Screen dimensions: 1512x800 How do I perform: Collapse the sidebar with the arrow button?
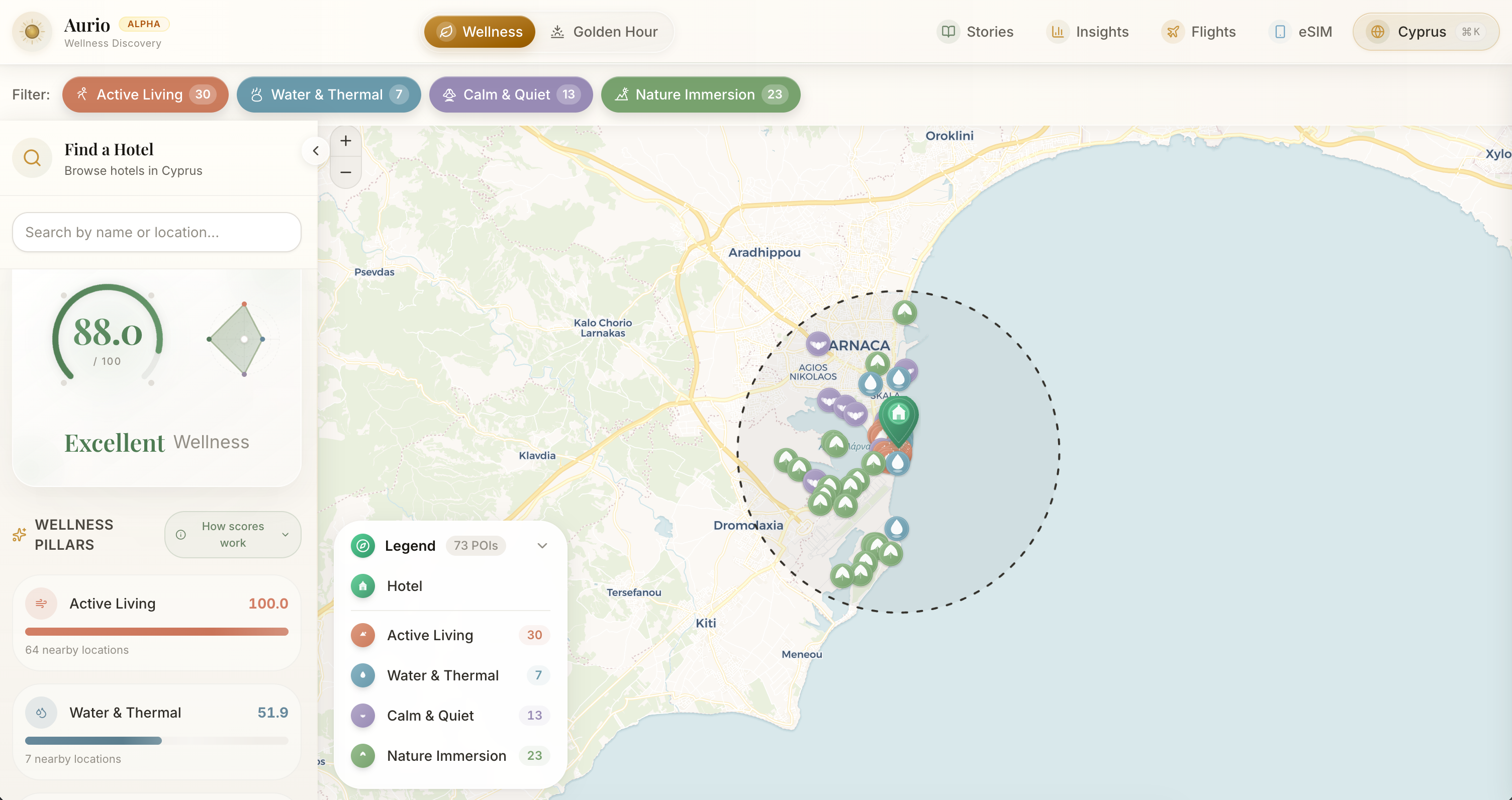(316, 151)
